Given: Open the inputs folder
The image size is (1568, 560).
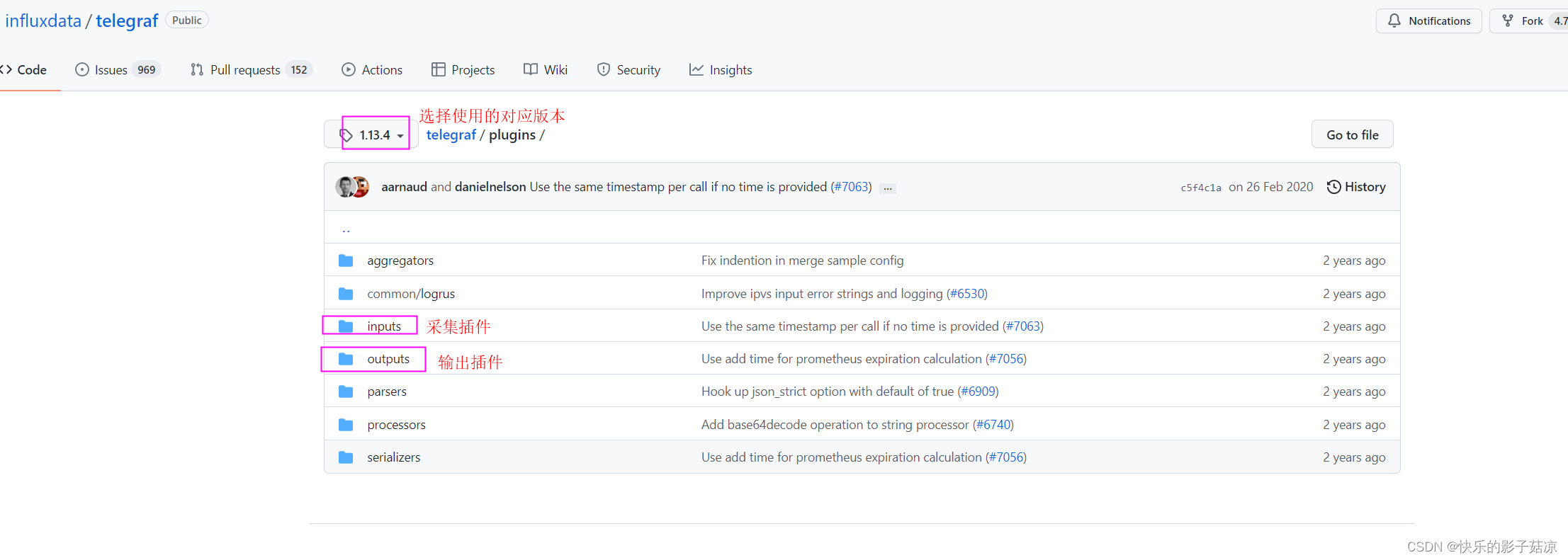Looking at the screenshot, I should coord(384,326).
